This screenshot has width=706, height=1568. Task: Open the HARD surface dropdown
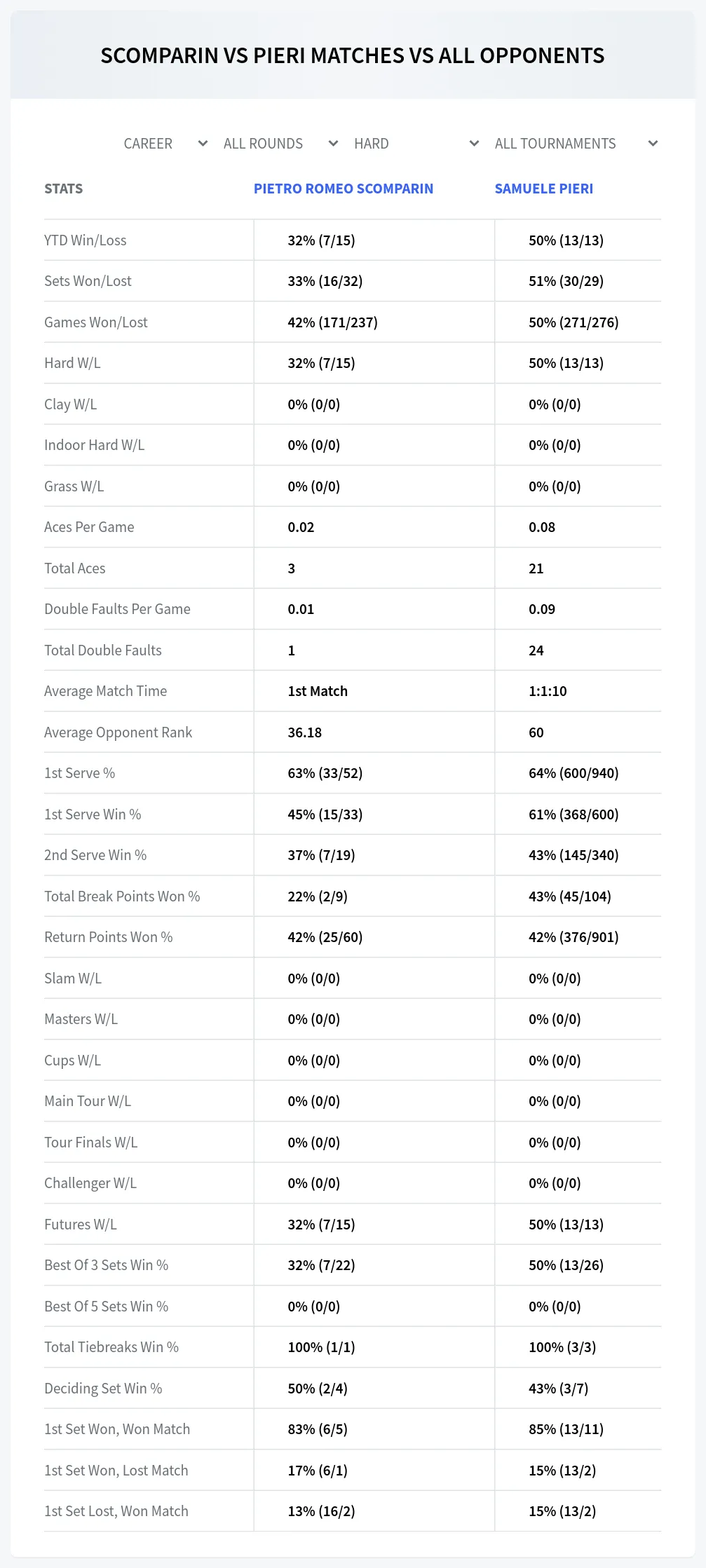[416, 144]
